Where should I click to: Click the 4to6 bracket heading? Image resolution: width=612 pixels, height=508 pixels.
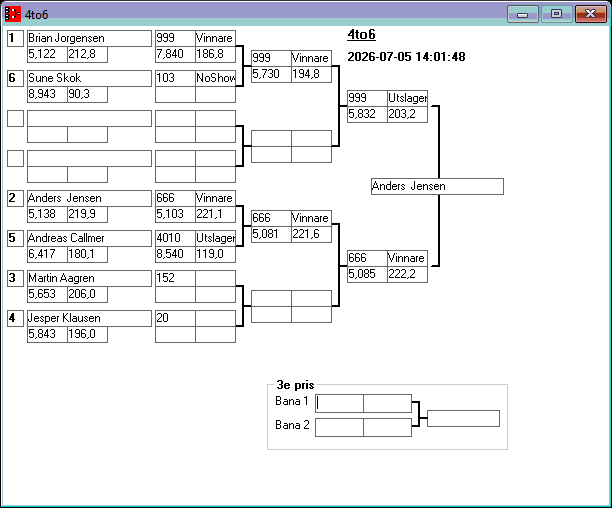click(x=361, y=35)
